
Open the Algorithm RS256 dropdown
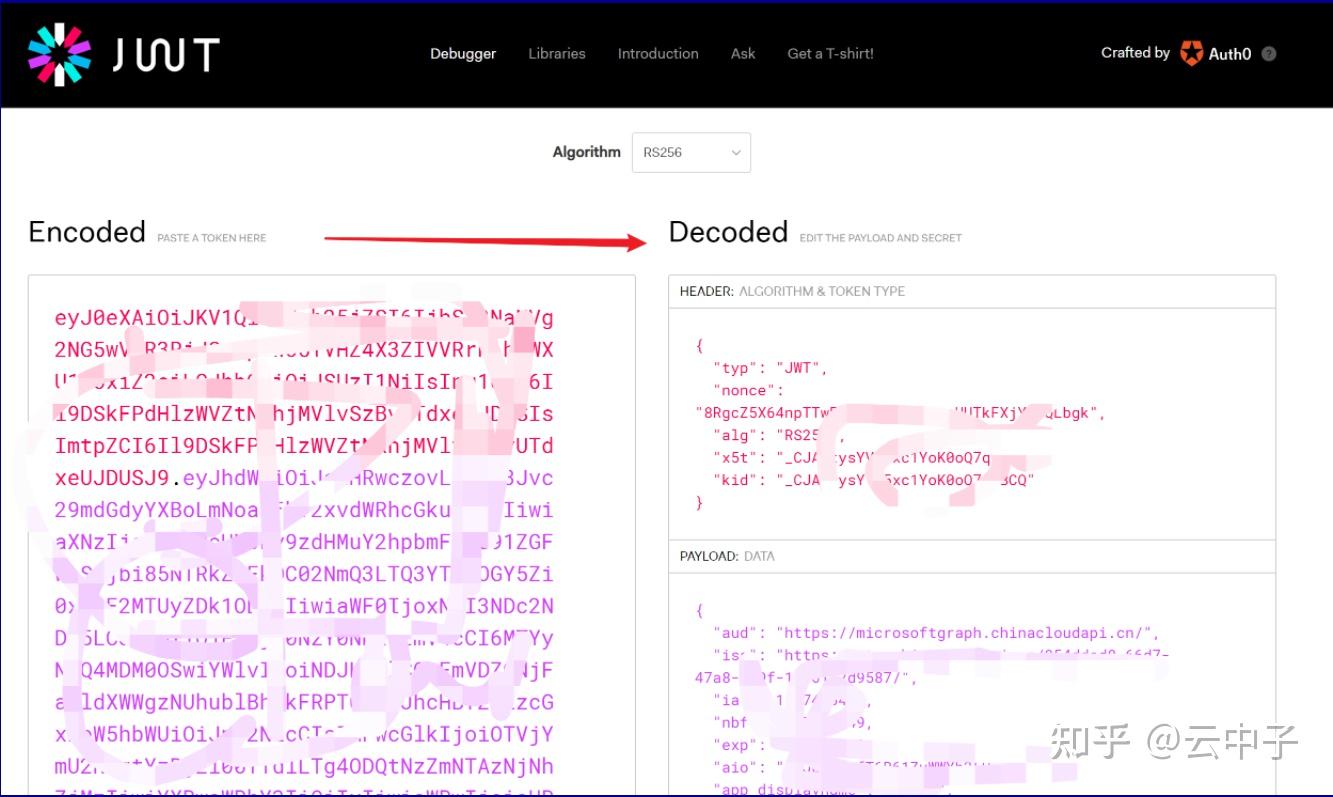tap(691, 152)
